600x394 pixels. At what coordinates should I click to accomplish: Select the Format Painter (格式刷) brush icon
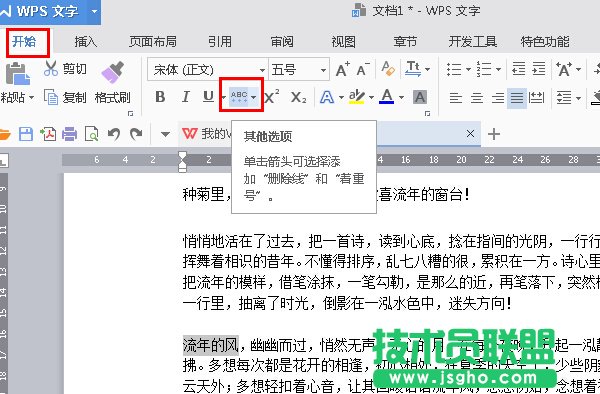tap(112, 72)
